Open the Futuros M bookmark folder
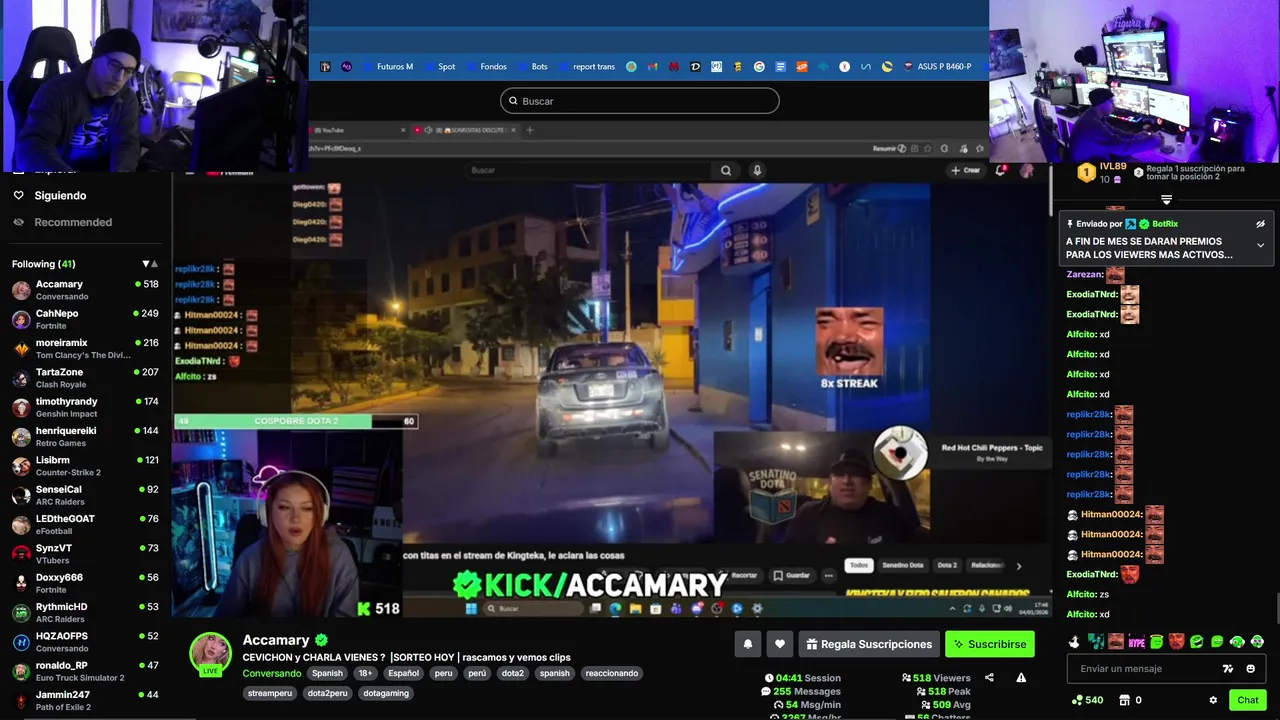The image size is (1280, 720). click(387, 67)
